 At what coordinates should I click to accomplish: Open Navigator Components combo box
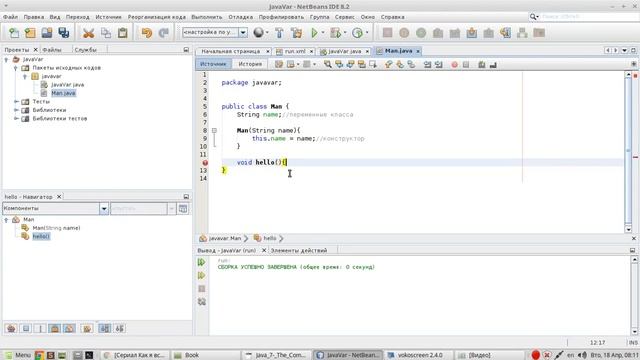[55, 209]
